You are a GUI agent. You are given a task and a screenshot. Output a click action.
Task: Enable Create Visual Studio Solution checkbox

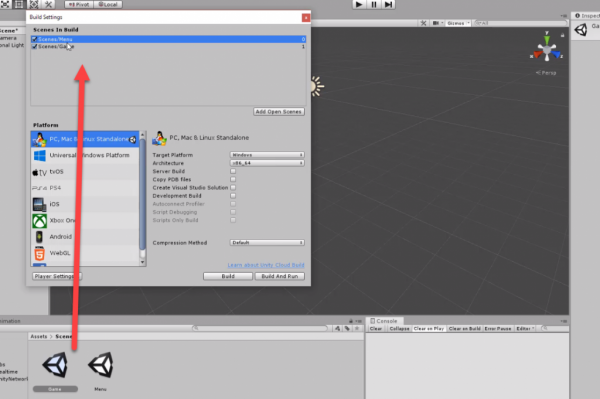tap(233, 187)
